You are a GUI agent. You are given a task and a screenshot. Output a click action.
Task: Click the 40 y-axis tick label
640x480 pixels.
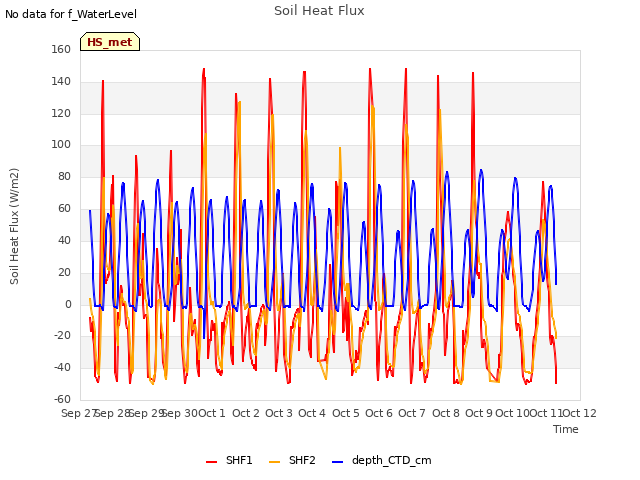[64, 240]
